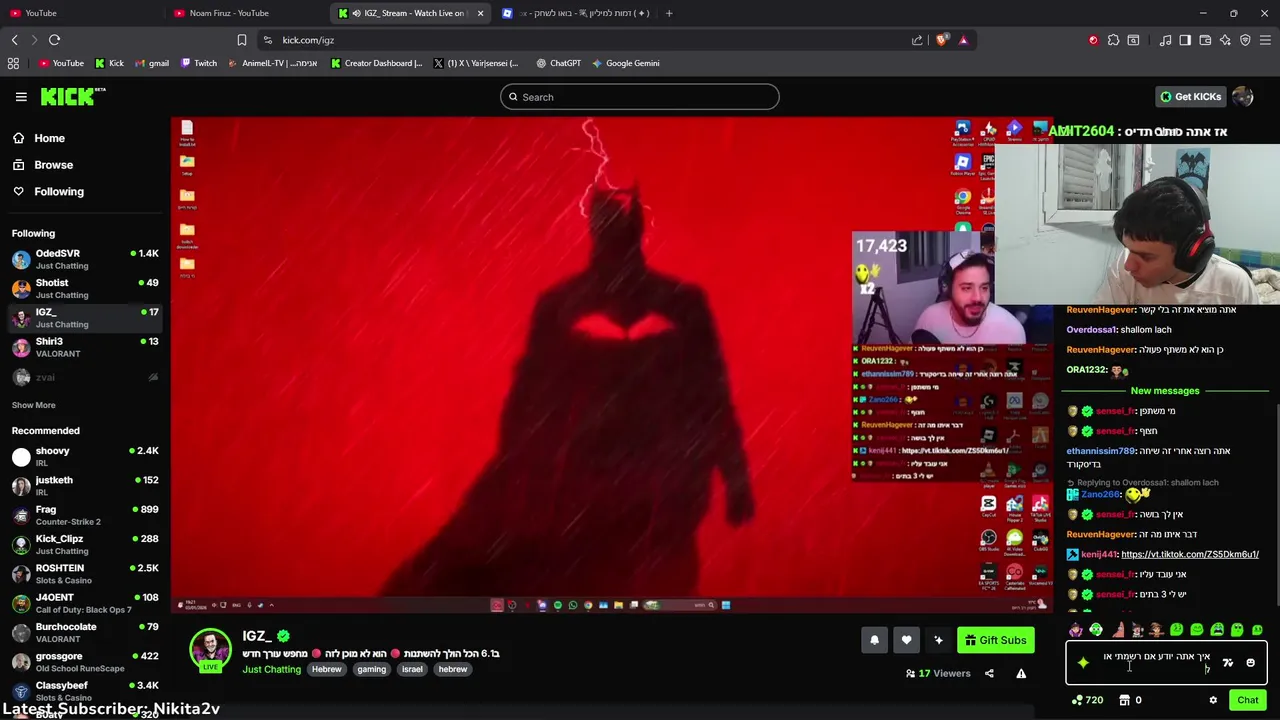
Task: Open browser extensions puzzle icon
Action: [x=1113, y=40]
